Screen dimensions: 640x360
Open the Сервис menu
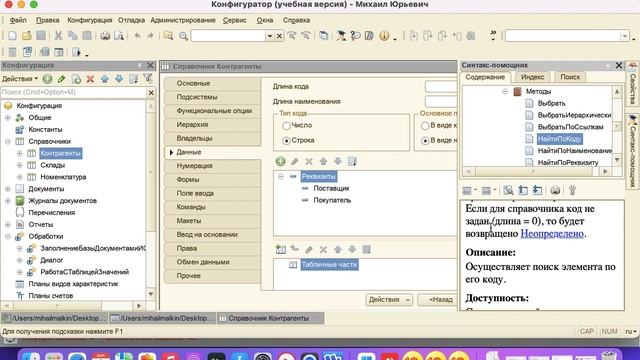click(235, 20)
